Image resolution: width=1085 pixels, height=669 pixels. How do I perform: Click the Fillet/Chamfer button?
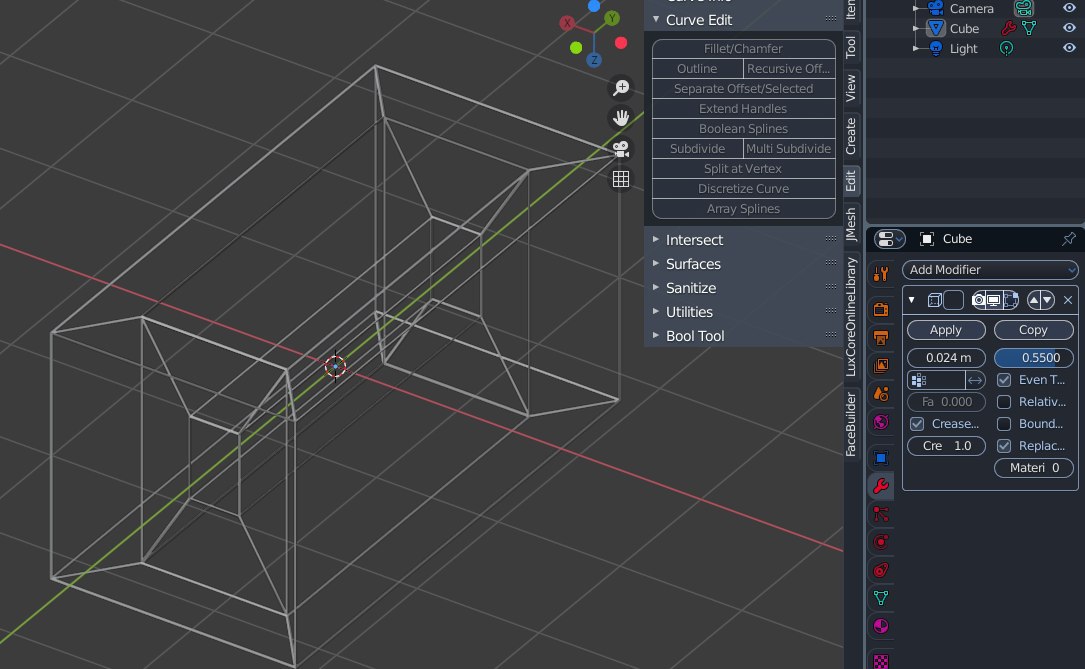point(743,48)
